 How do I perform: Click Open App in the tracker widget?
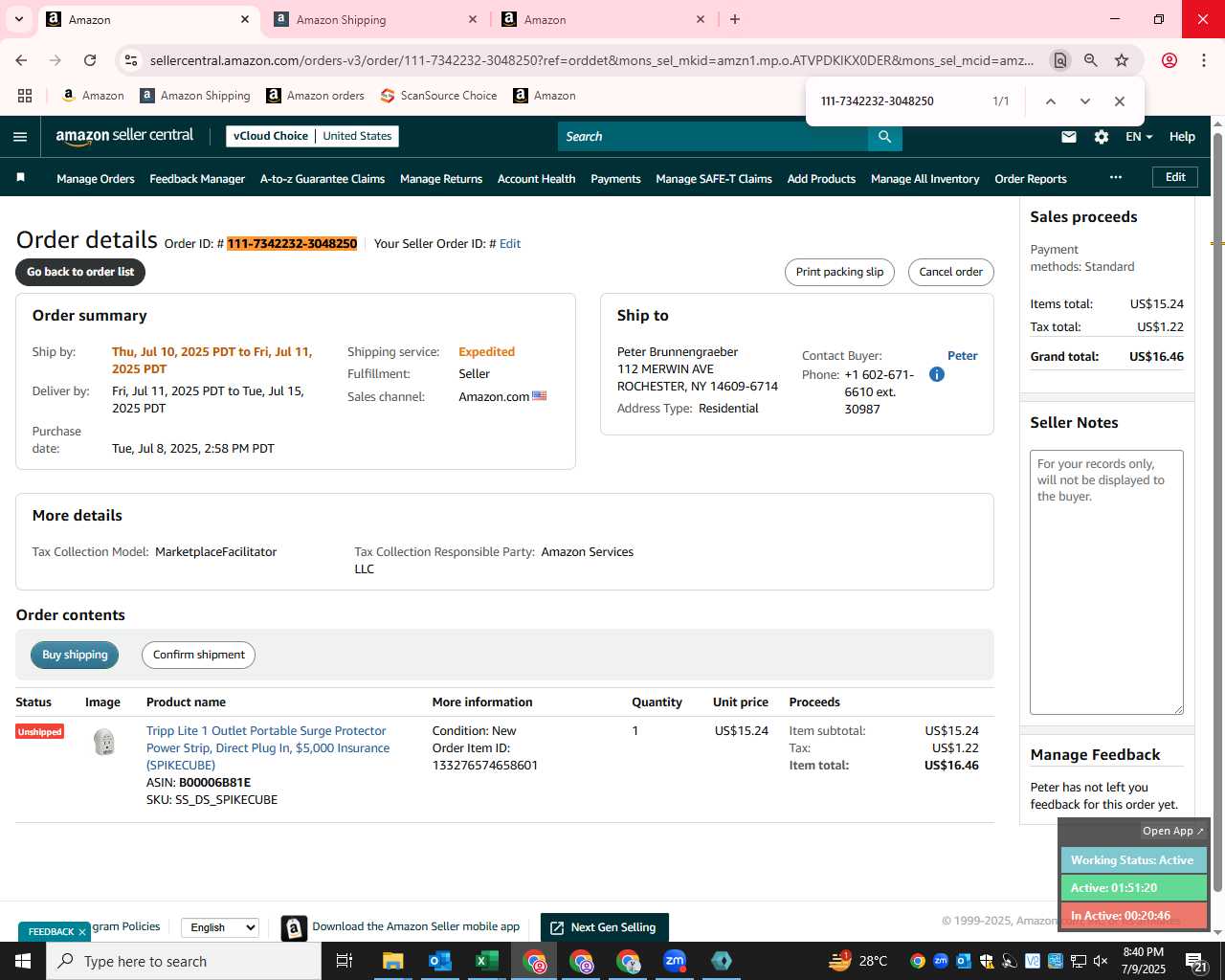pos(1173,831)
